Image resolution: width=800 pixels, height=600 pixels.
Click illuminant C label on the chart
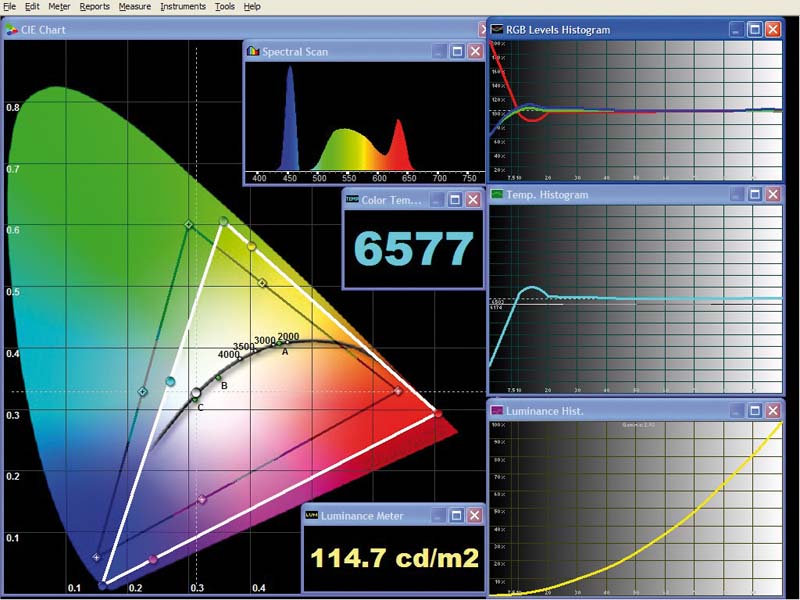click(201, 407)
